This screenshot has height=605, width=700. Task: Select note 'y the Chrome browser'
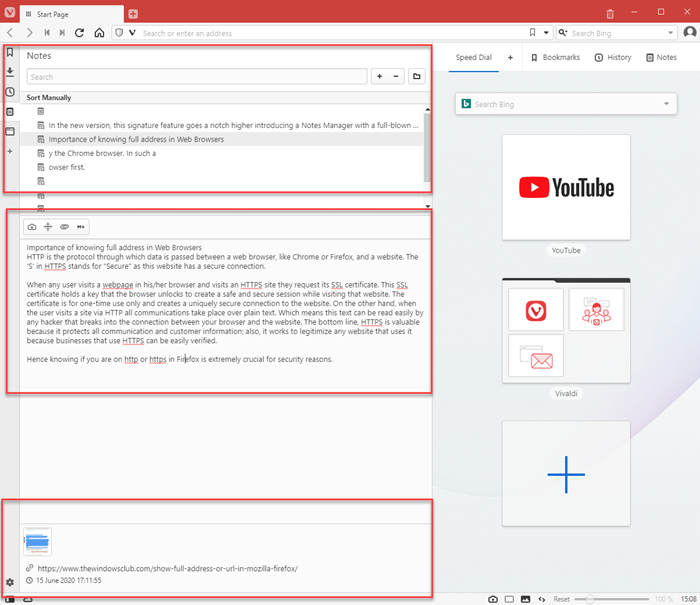(222, 153)
